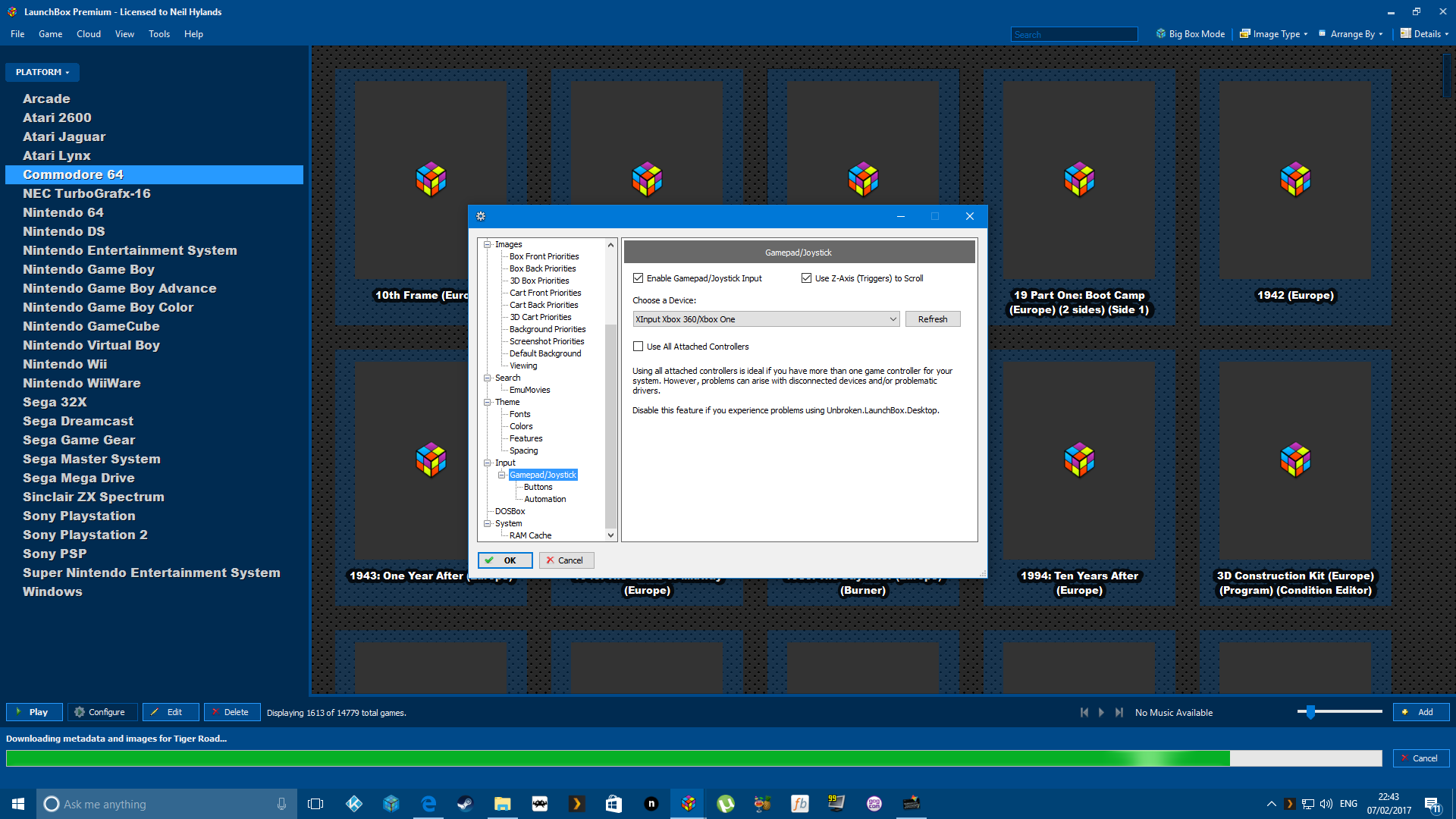Viewport: 1456px width, 819px height.
Task: Click the options dialog gear icon
Action: pos(481,216)
